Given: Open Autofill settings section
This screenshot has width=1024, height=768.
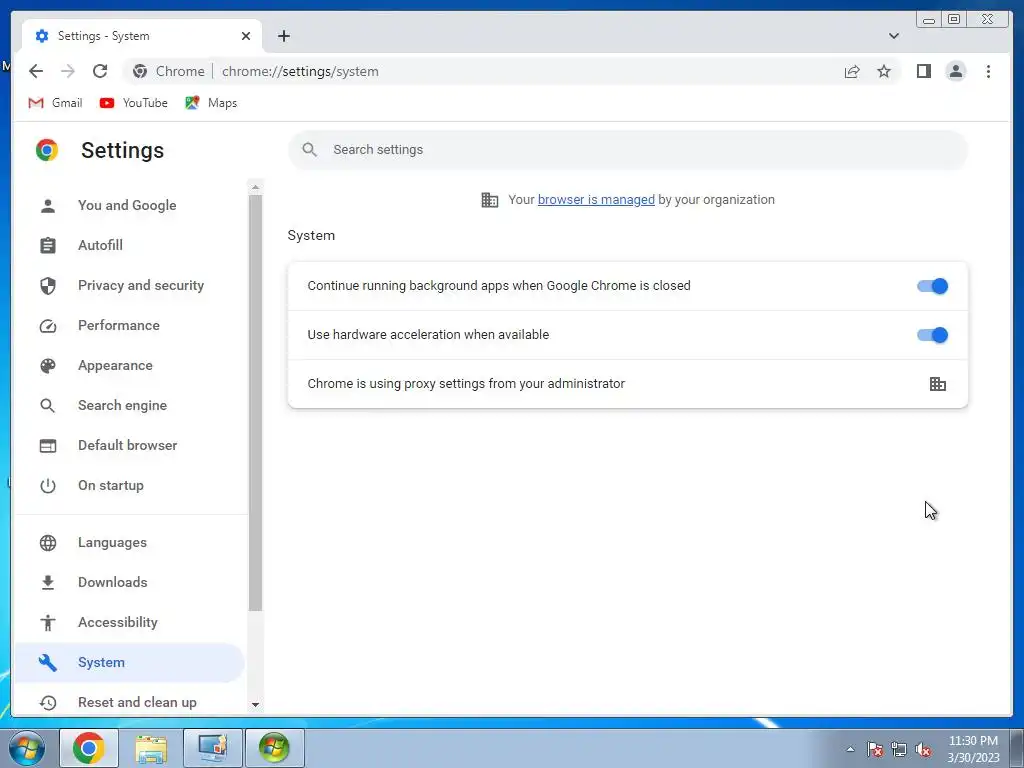Looking at the screenshot, I should [x=129, y=246].
